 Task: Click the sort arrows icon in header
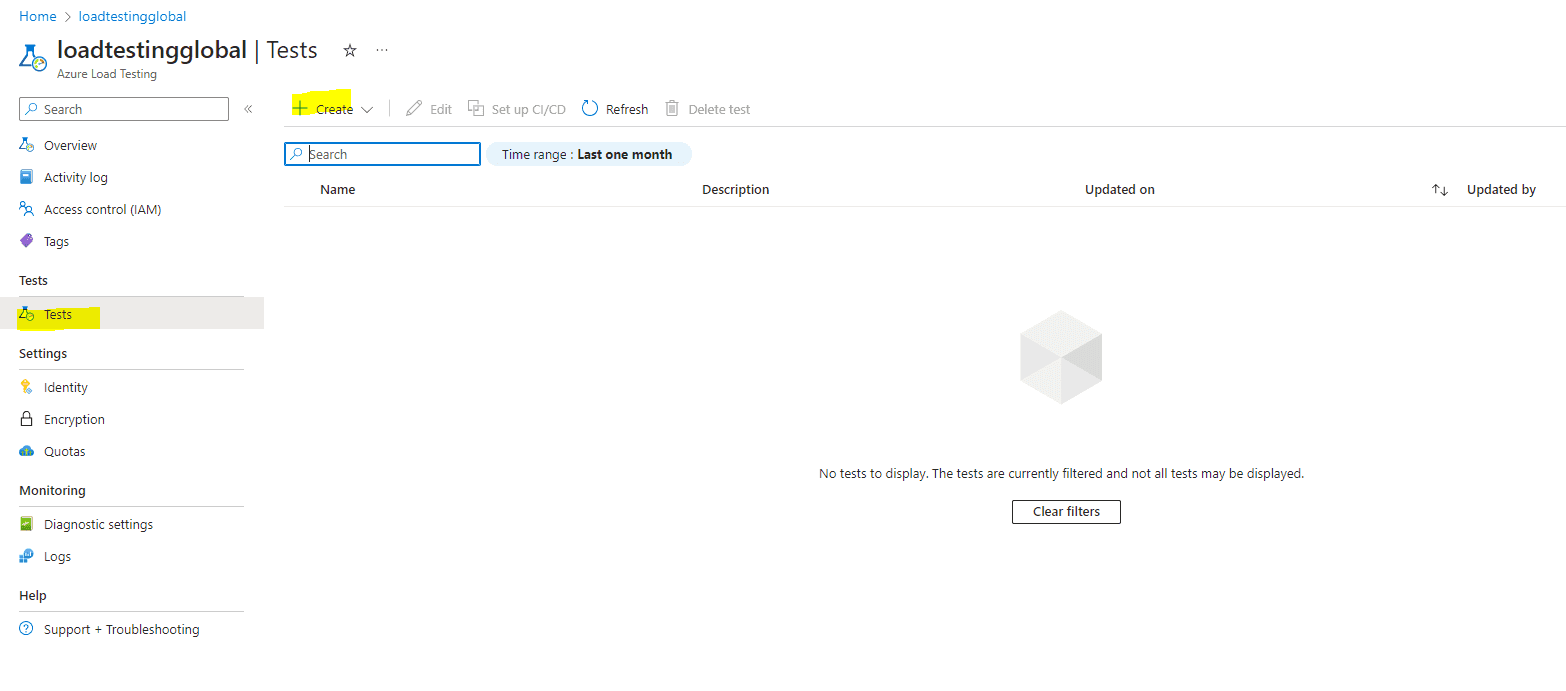pyautogui.click(x=1440, y=190)
